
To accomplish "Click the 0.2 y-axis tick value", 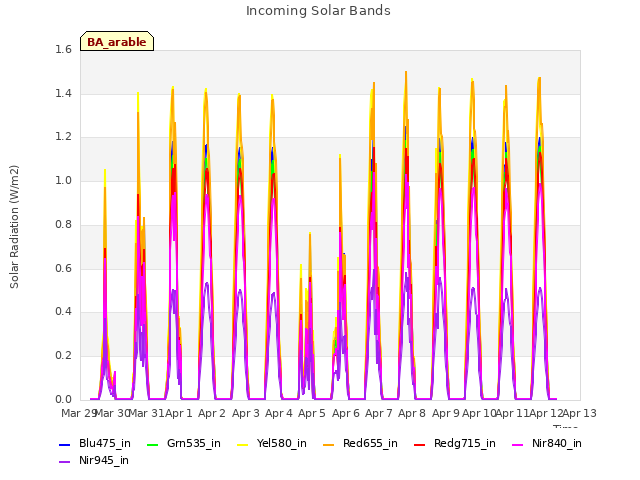I will click(x=63, y=356).
